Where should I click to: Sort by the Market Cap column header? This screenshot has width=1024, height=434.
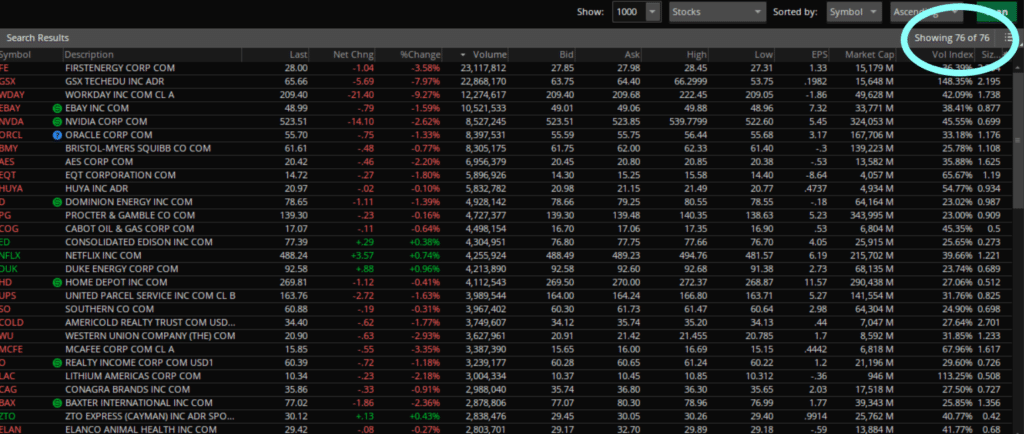(869, 55)
